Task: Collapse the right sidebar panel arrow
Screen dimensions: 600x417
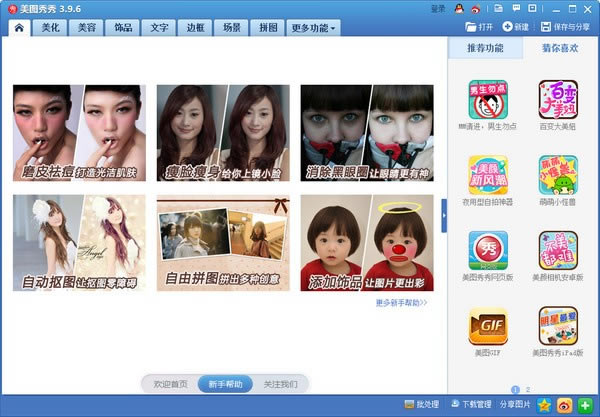Action: tap(444, 215)
